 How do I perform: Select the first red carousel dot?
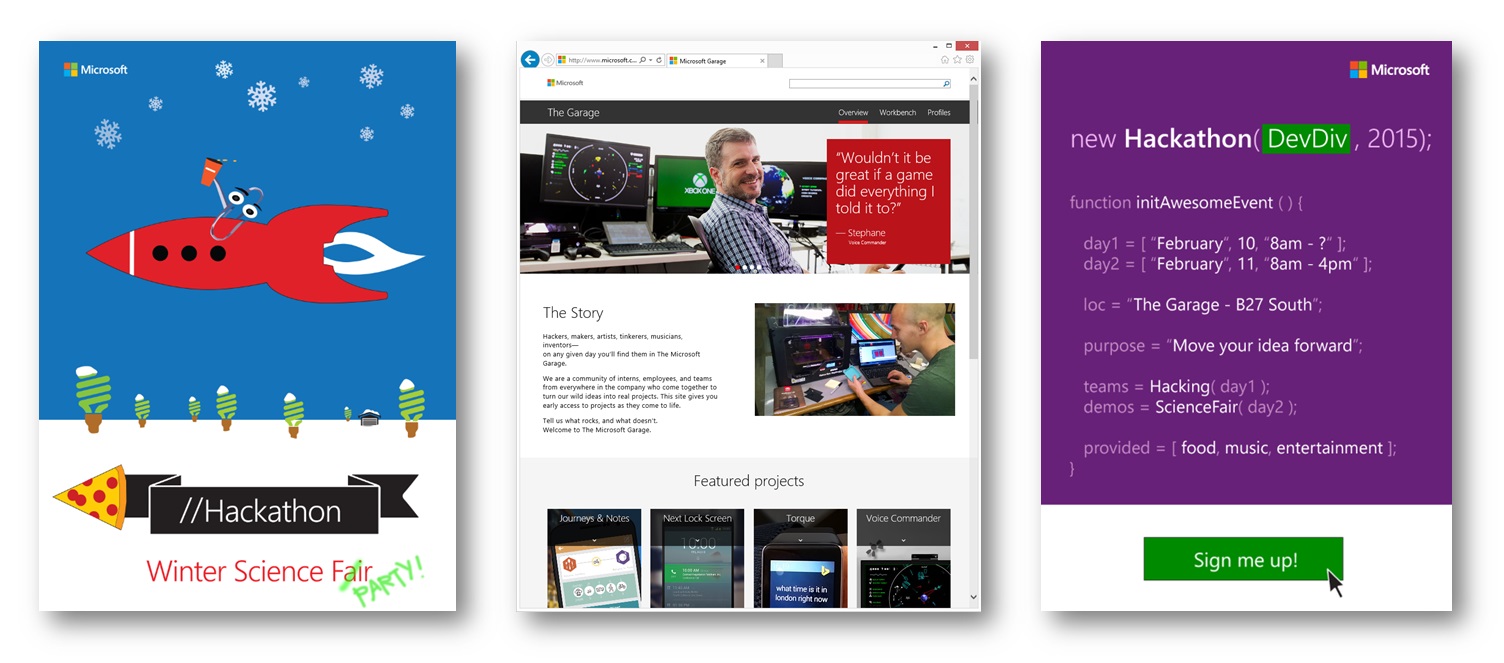[x=738, y=268]
